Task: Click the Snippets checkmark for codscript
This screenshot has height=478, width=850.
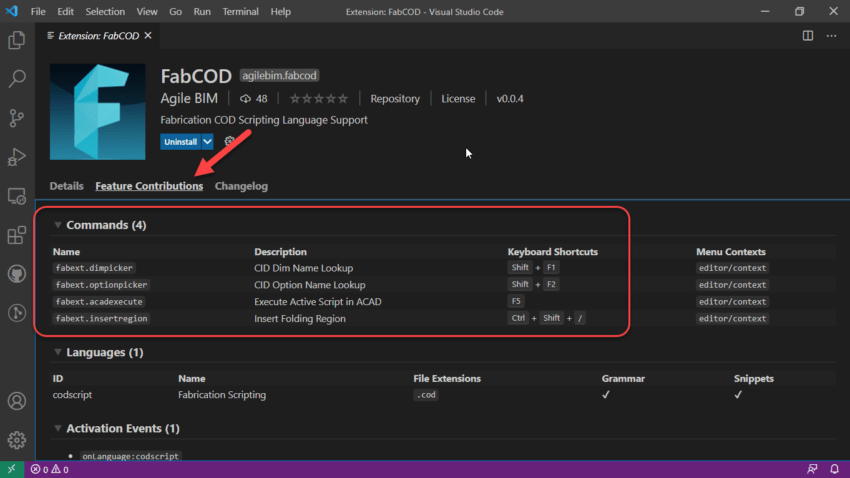Action: 738,395
